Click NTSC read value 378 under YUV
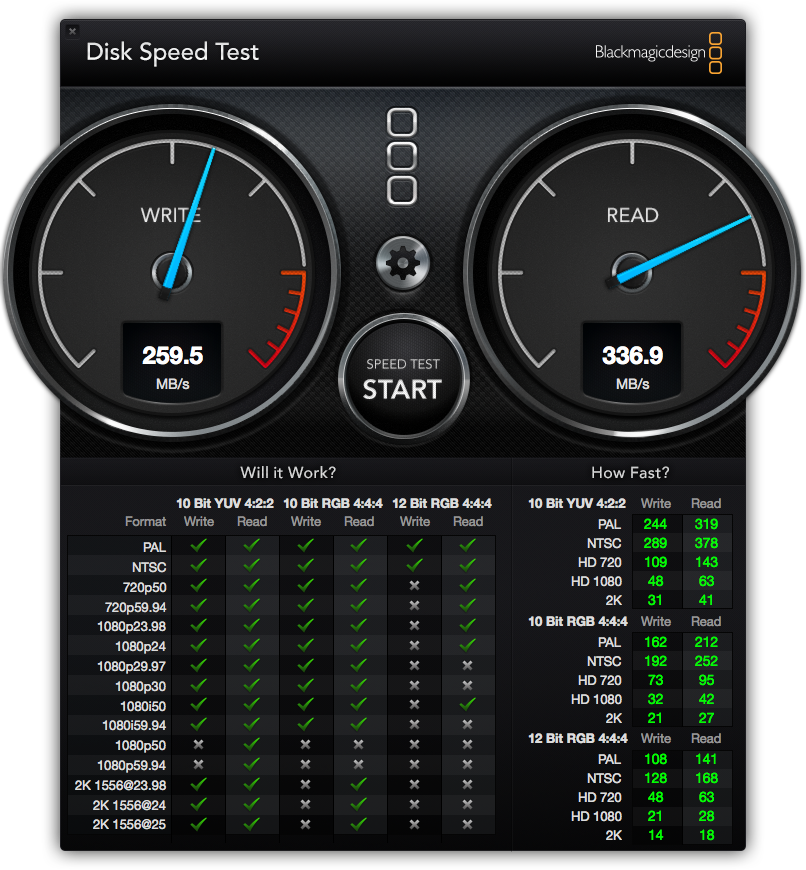This screenshot has height=870, width=806. click(x=706, y=543)
